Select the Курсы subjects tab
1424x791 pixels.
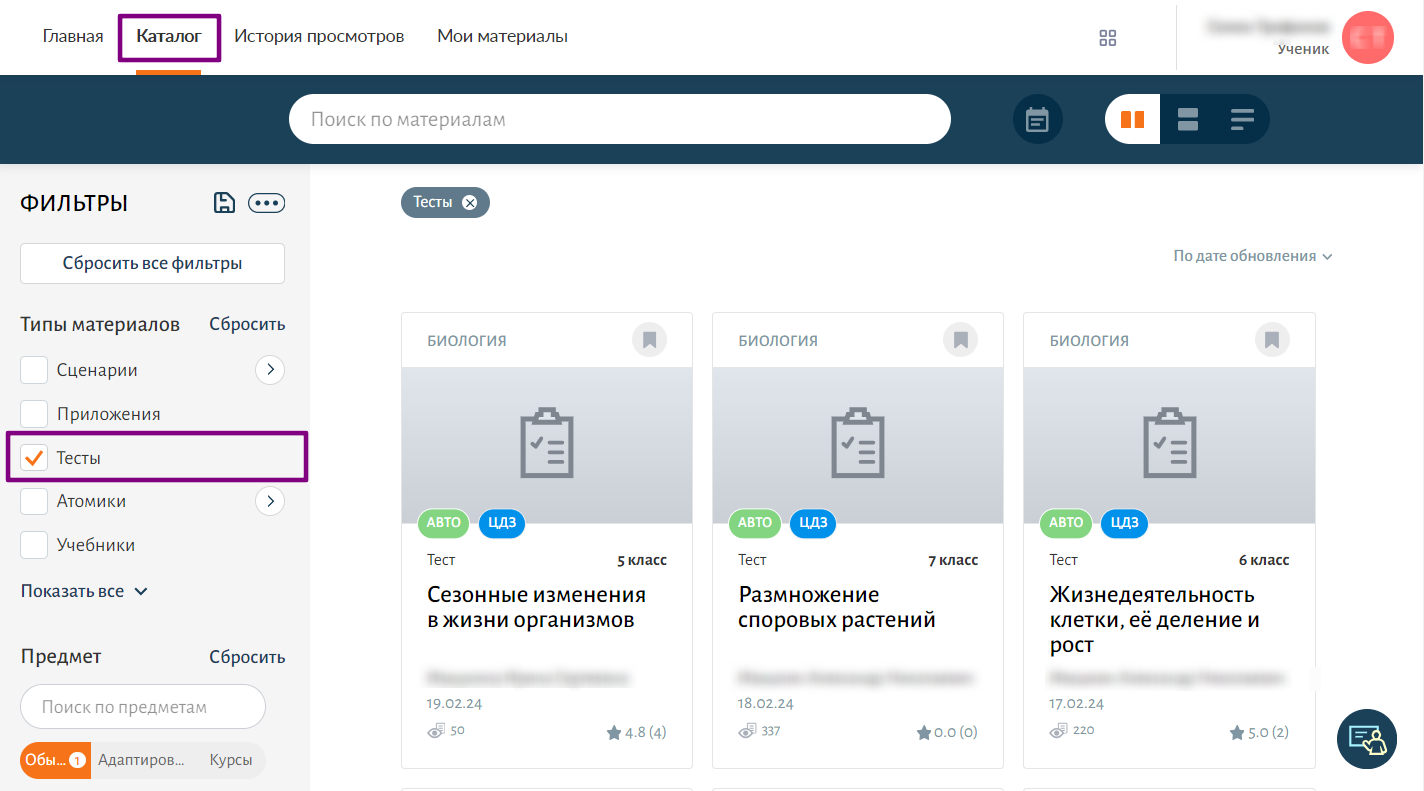(x=230, y=760)
